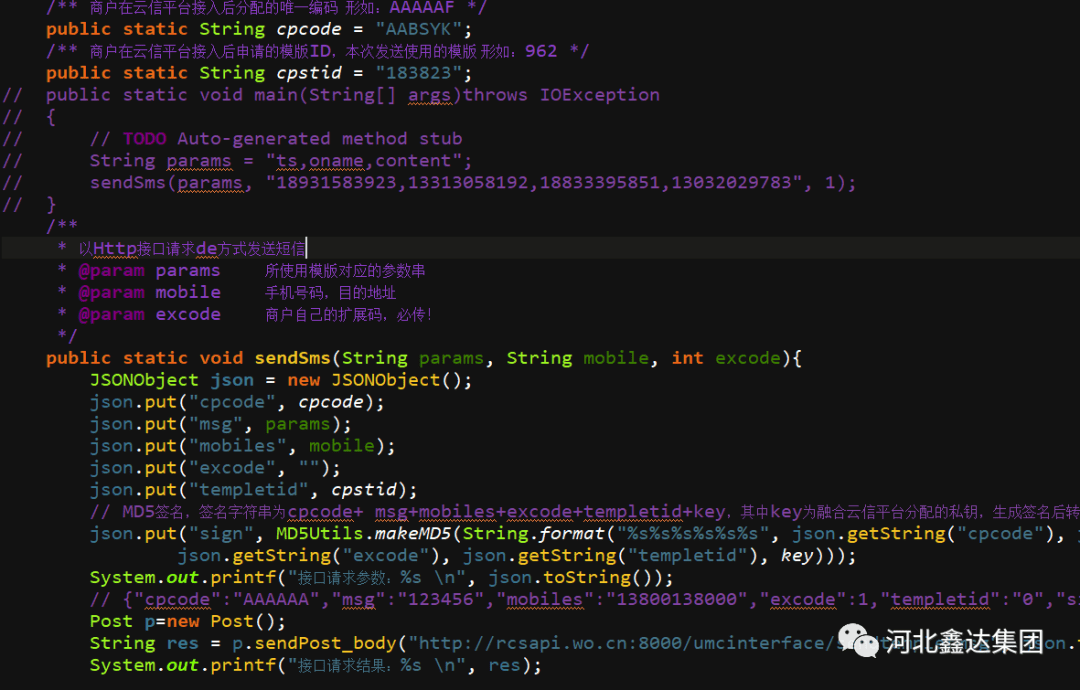Screen dimensions: 1080x690
Task: Click the "183823" template ID string
Action: point(421,73)
